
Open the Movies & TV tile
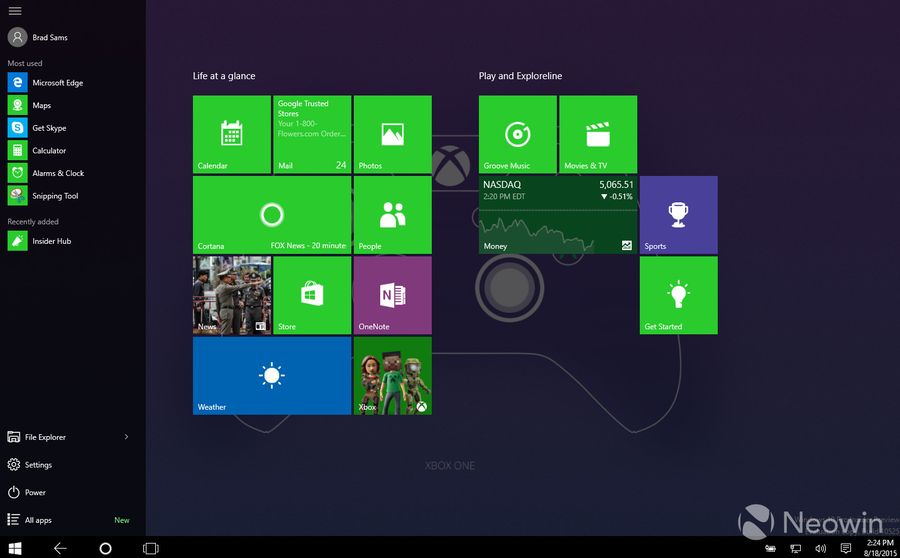(x=598, y=134)
